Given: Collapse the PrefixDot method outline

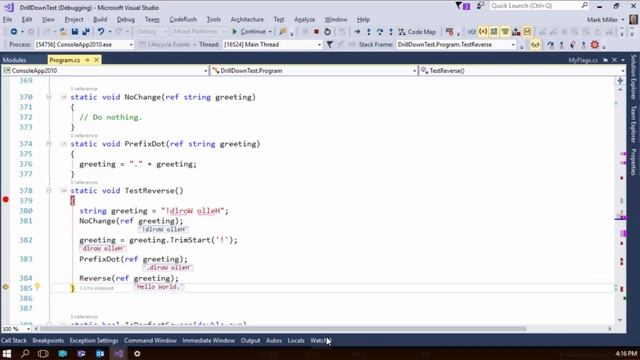Looking at the screenshot, I should pyautogui.click(x=49, y=144).
